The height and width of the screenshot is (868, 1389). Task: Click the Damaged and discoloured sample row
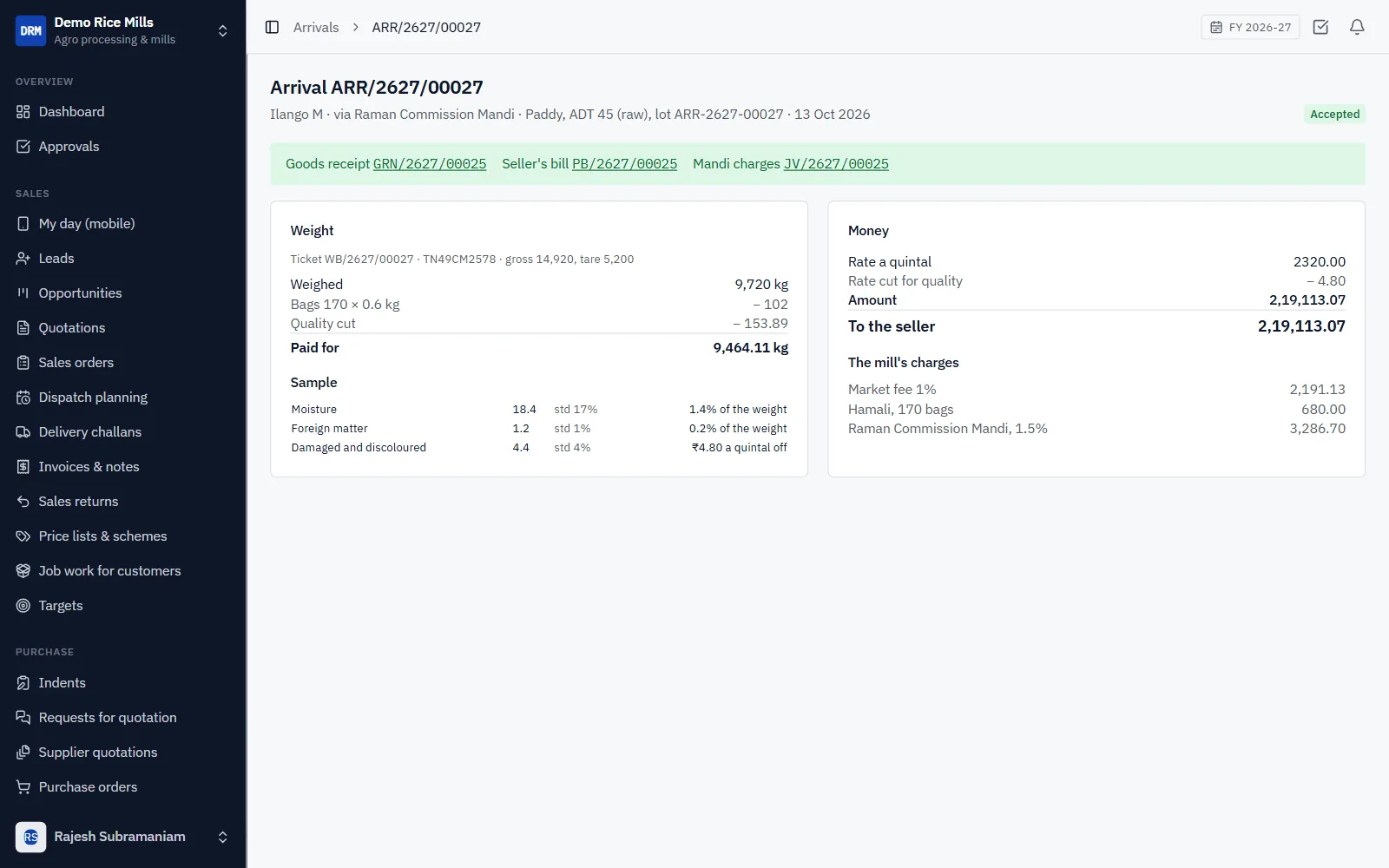[539, 448]
